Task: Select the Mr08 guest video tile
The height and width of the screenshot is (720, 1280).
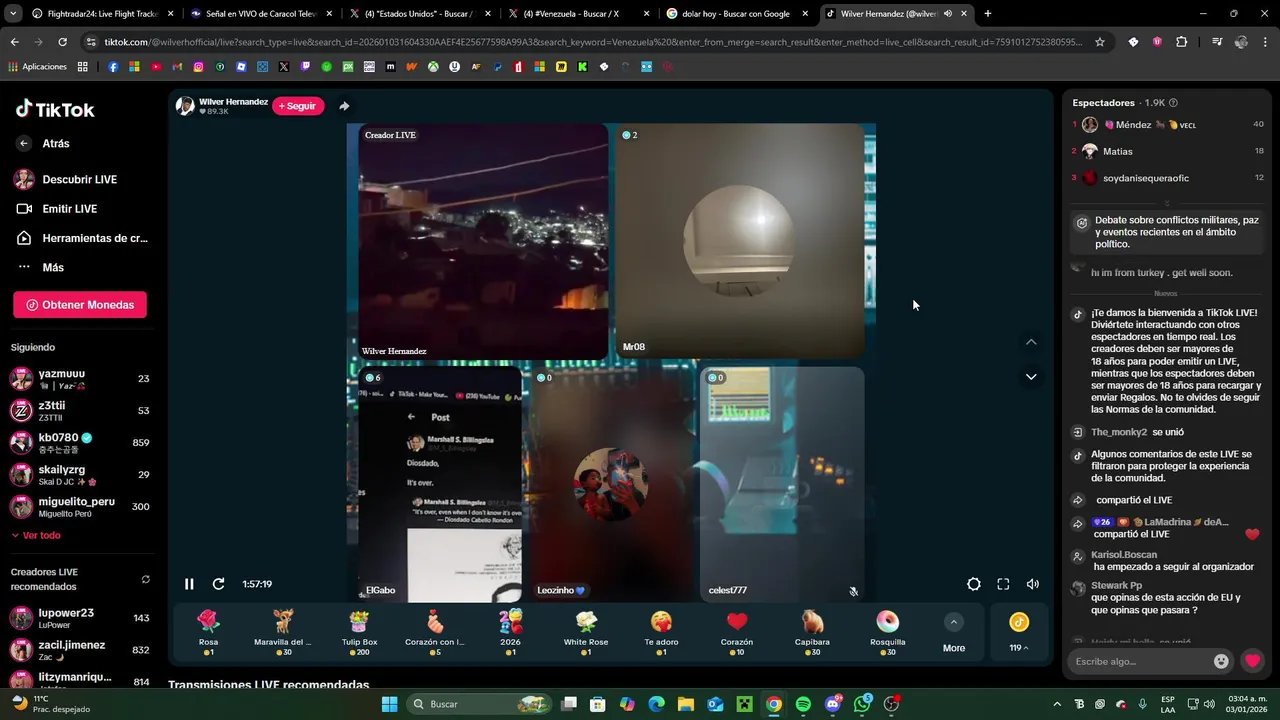Action: [739, 240]
